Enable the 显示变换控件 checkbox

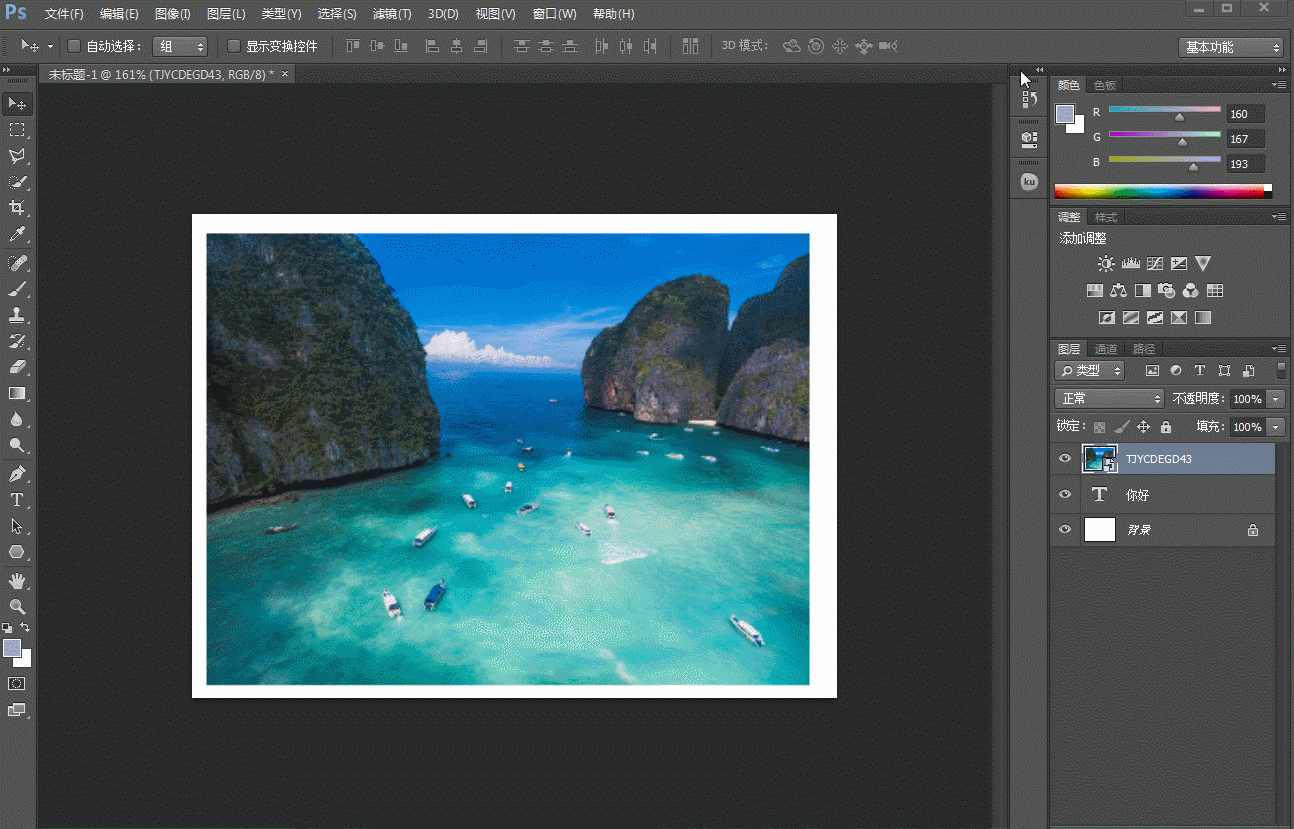click(x=234, y=46)
